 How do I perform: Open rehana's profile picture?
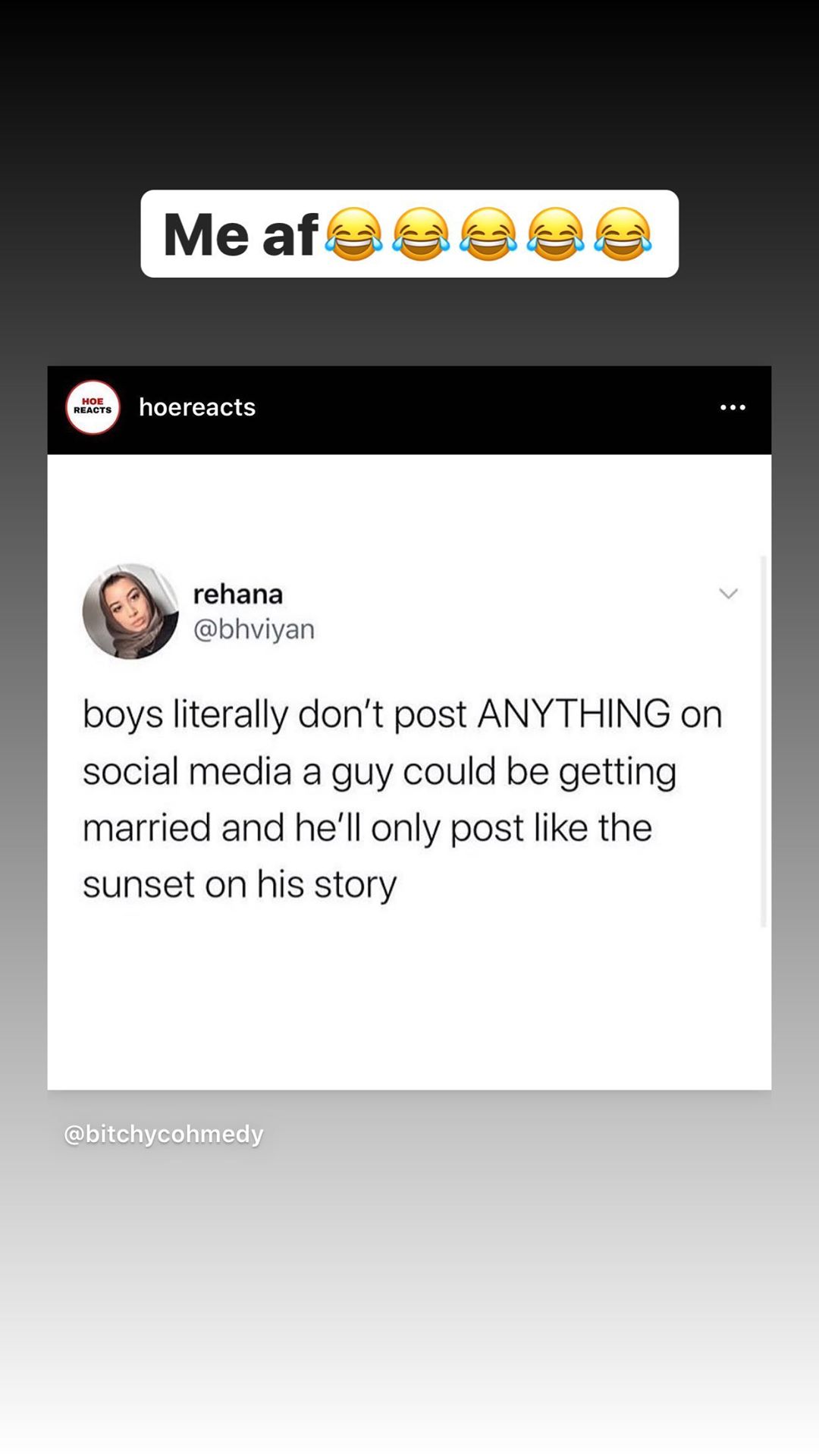pyautogui.click(x=130, y=611)
